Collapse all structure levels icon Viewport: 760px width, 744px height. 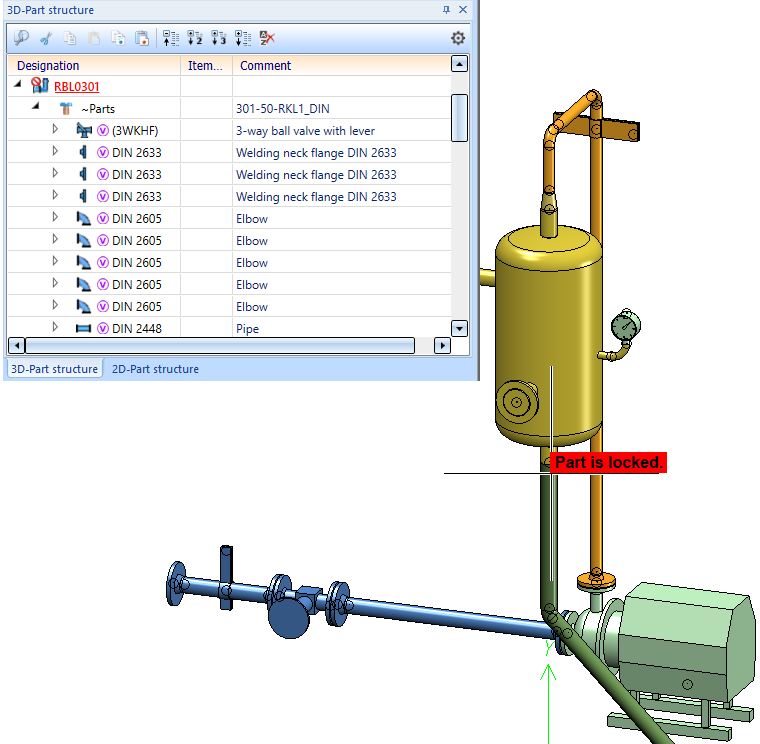point(171,38)
